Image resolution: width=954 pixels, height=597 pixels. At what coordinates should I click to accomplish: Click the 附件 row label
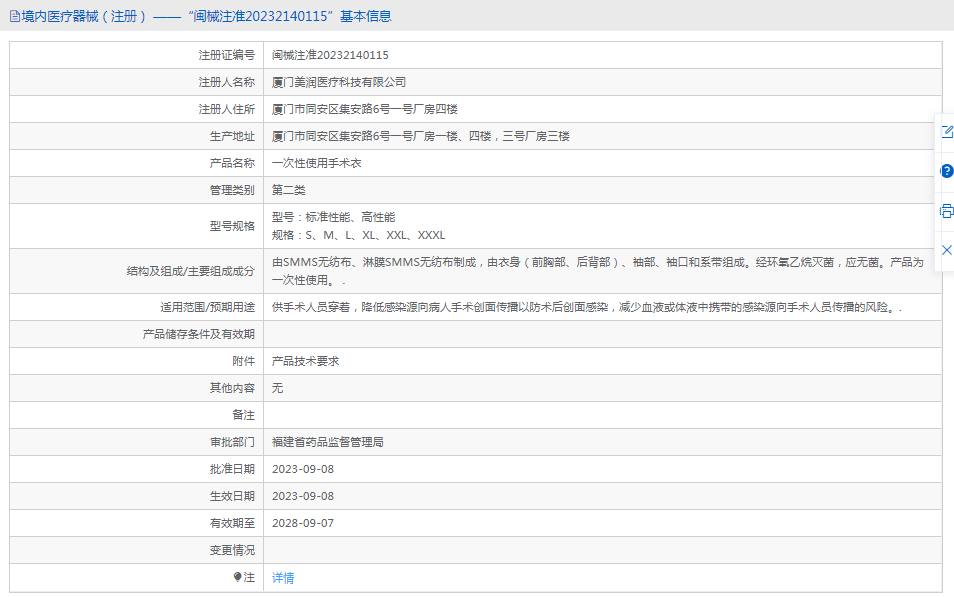[243, 361]
